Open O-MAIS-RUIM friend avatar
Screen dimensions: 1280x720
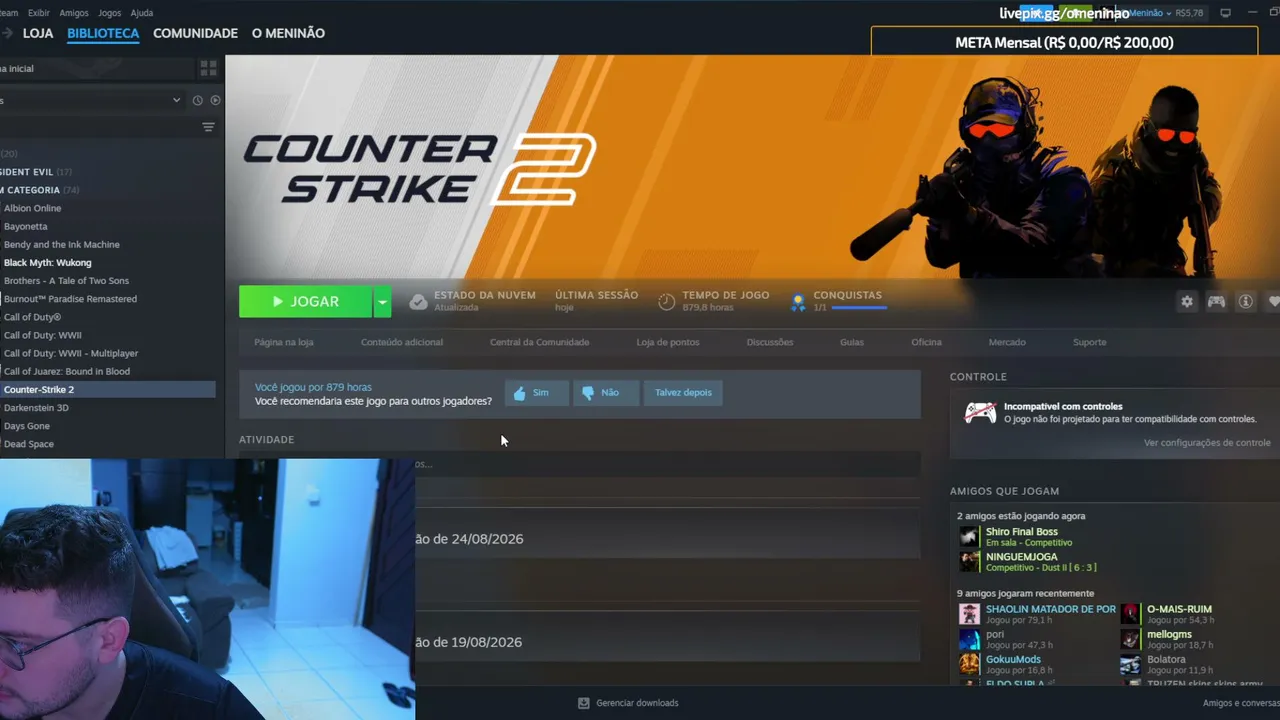click(x=1130, y=614)
